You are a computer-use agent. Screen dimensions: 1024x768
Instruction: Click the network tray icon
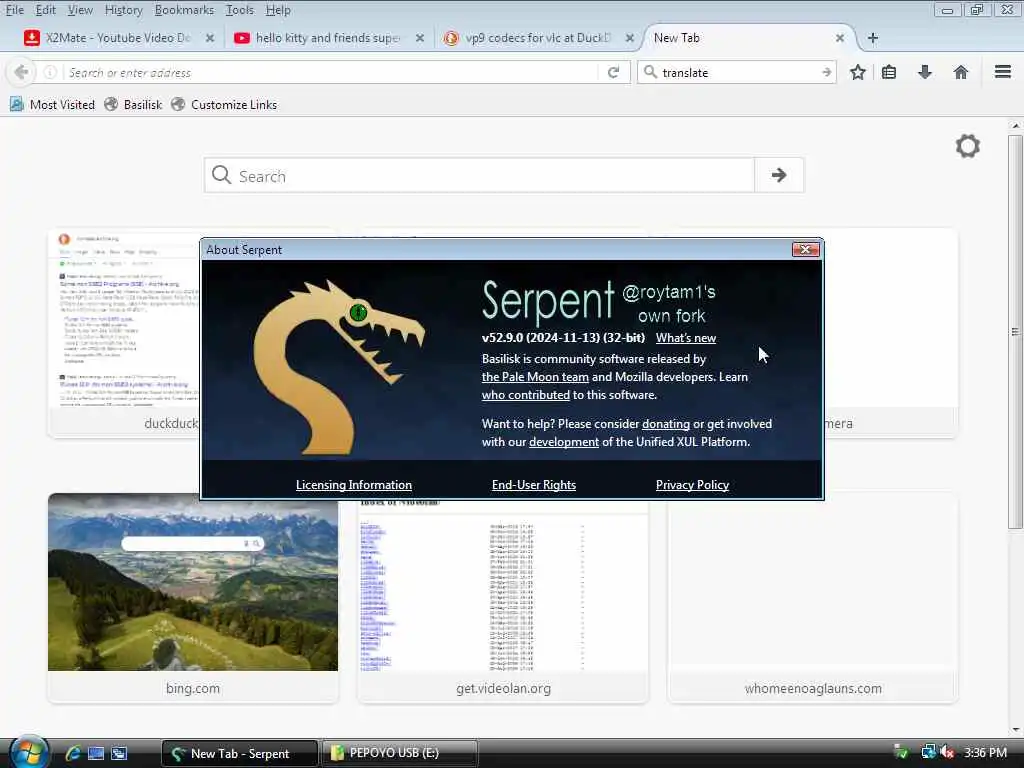[928, 752]
